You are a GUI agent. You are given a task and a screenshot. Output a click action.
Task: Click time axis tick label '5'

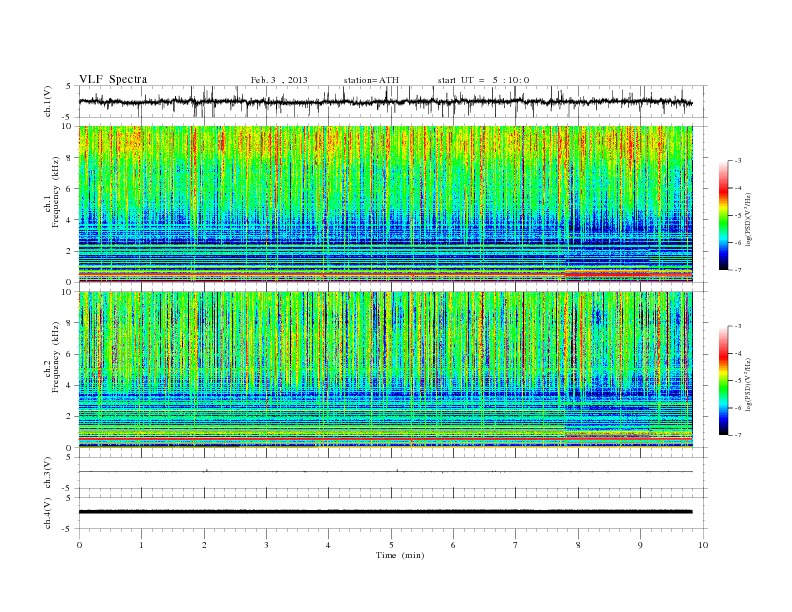(391, 545)
